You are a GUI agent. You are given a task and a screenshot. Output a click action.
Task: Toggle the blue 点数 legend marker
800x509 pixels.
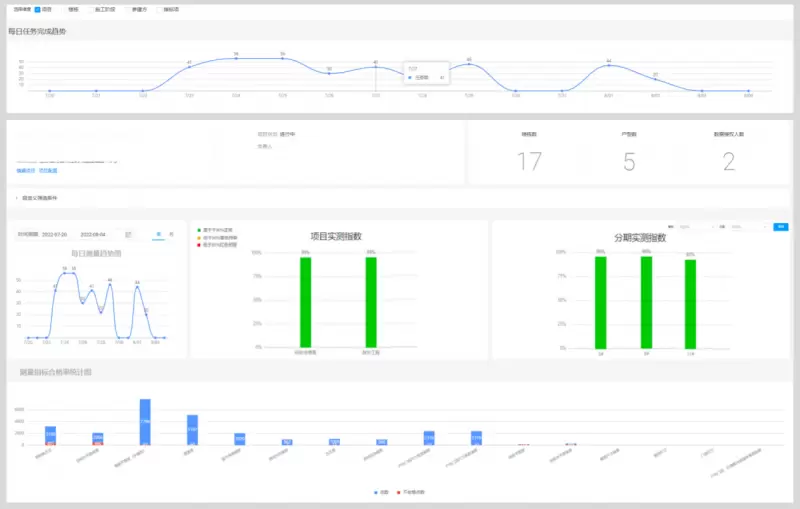(x=377, y=493)
